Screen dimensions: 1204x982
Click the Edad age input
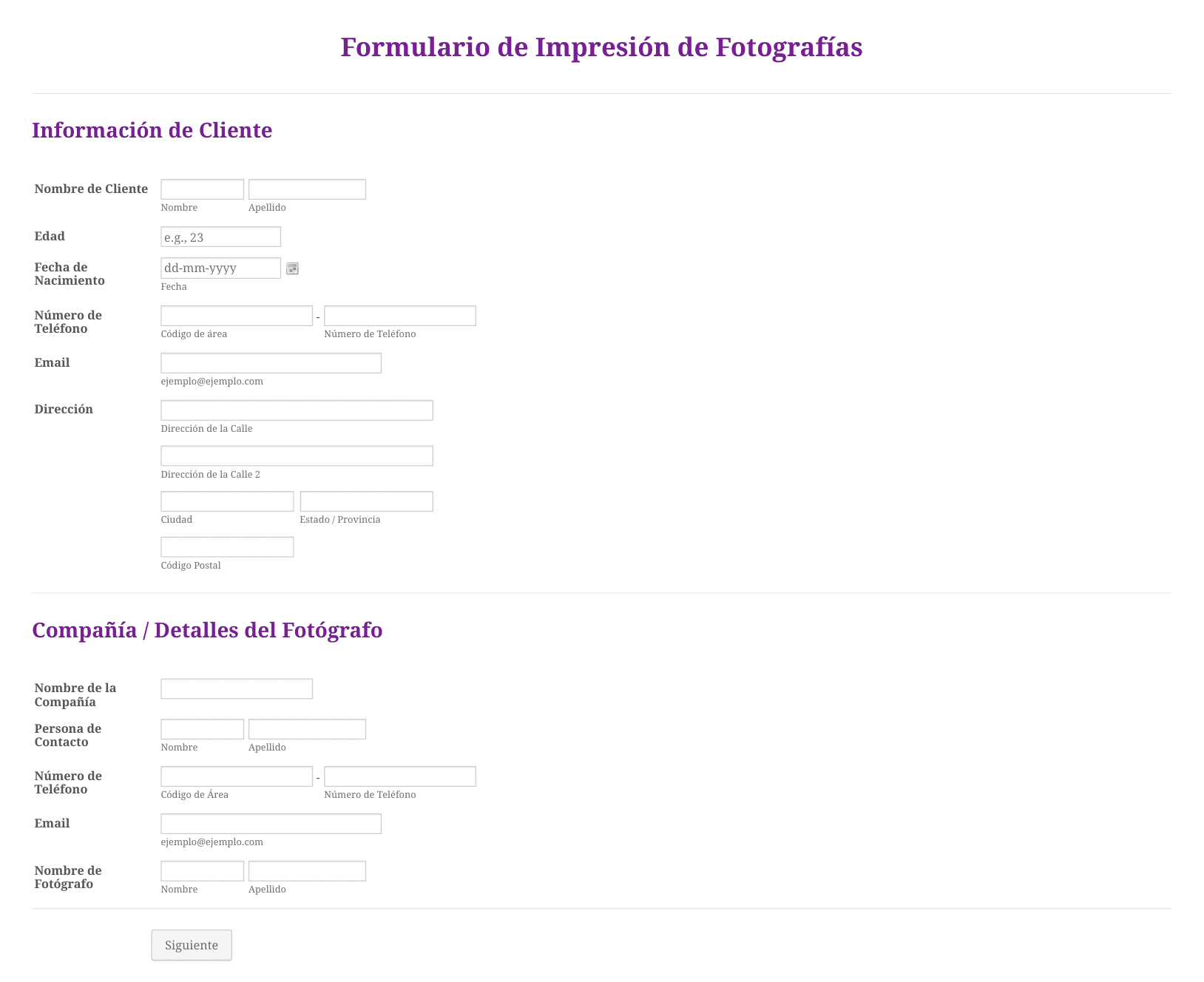[x=221, y=237]
